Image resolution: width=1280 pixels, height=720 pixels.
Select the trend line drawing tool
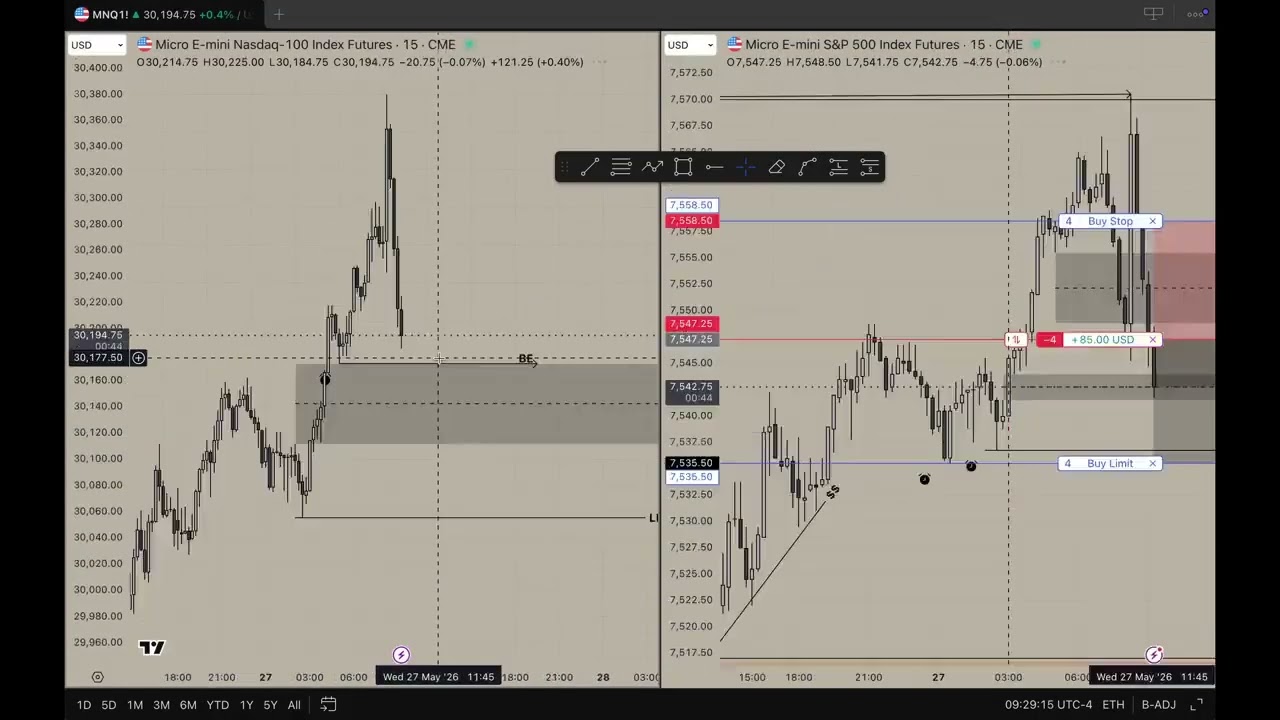tap(590, 167)
